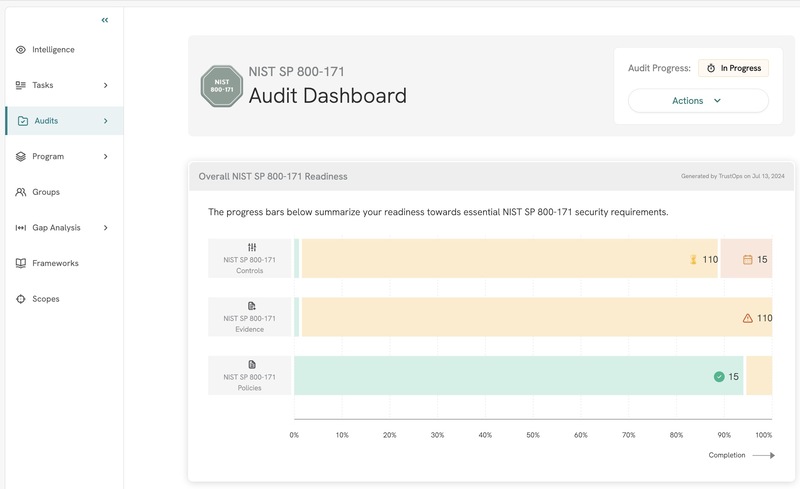Image resolution: width=800 pixels, height=489 pixels.
Task: Click the Policies document icon
Action: coord(252,364)
